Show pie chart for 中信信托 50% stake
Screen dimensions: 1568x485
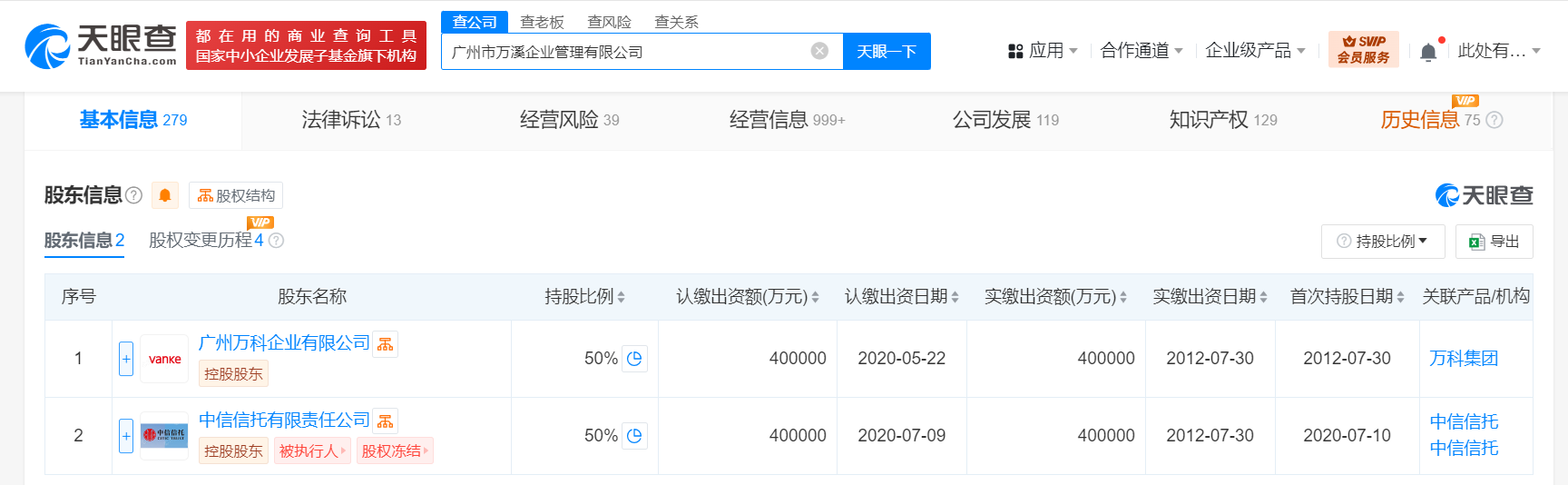click(634, 436)
